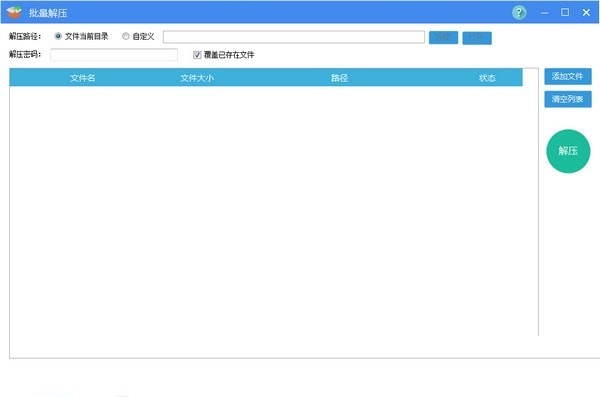The width and height of the screenshot is (600, 397).
Task: Click the app logo in the title bar
Action: (14, 13)
